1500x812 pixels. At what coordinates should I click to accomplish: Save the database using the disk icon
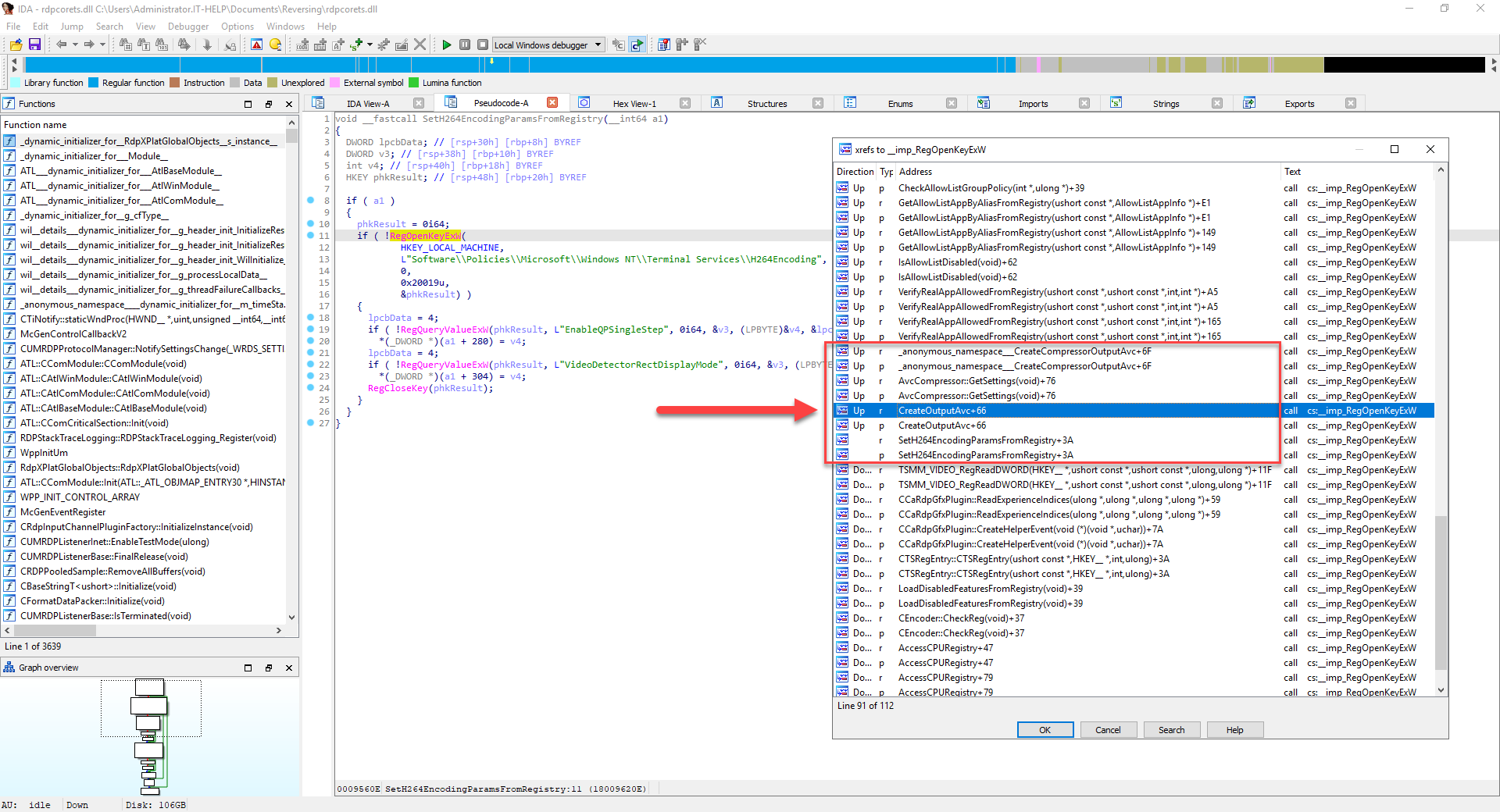(34, 45)
